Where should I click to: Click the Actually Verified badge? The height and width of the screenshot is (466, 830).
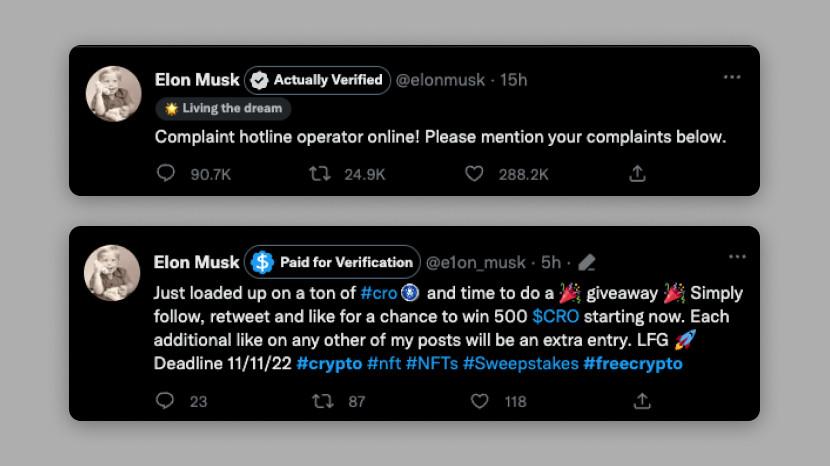pyautogui.click(x=317, y=80)
